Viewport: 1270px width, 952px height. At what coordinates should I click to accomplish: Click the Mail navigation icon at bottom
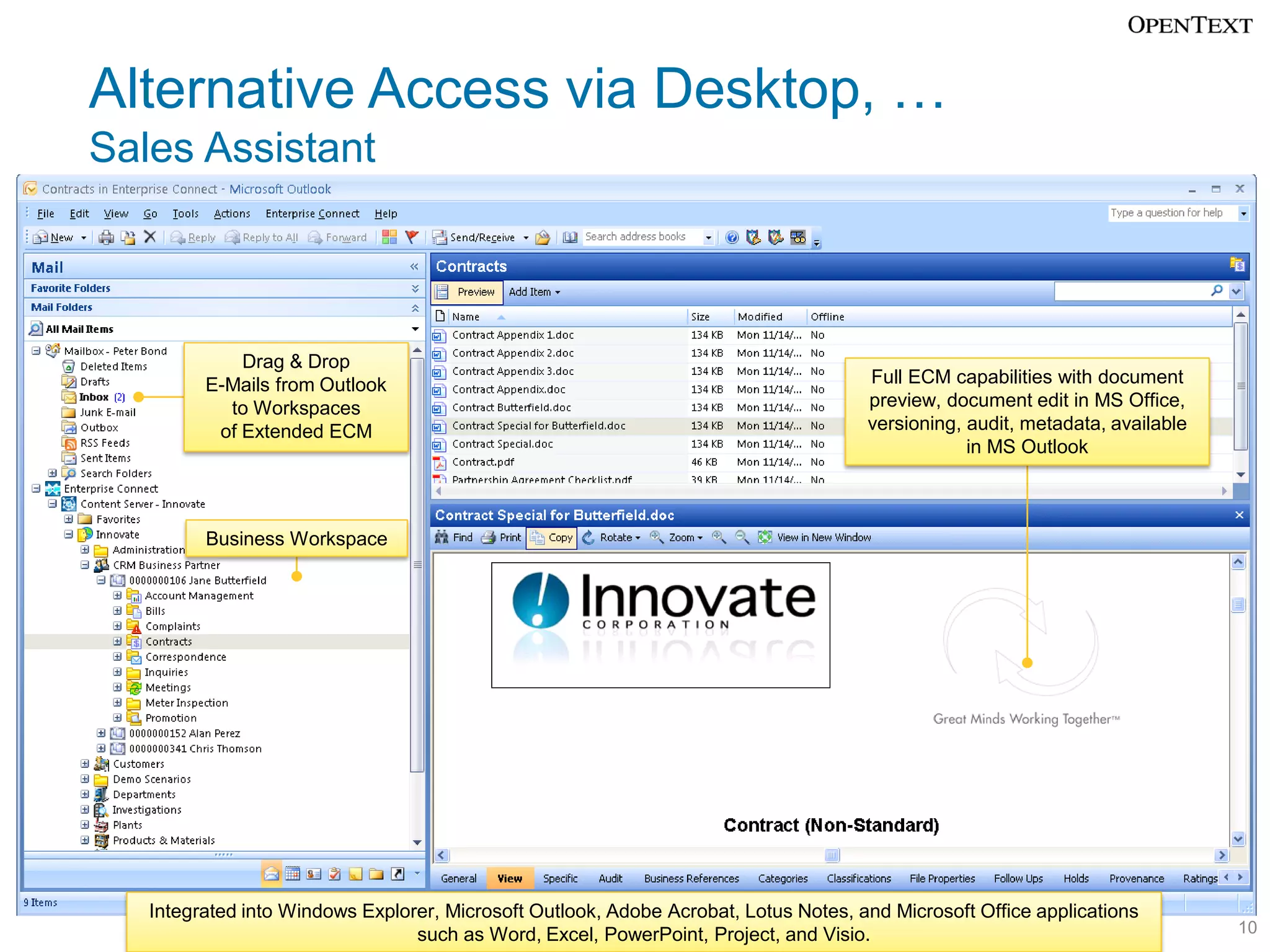(272, 874)
